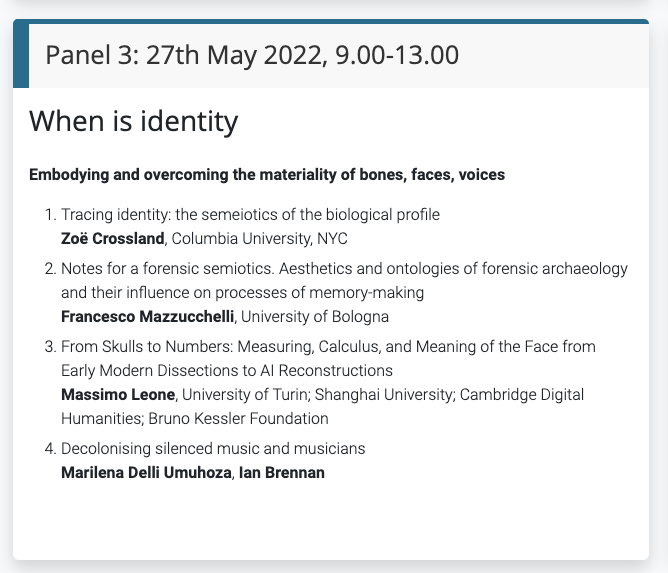Image resolution: width=668 pixels, height=573 pixels.
Task: Click the list number 3 marker
Action: click(50, 347)
